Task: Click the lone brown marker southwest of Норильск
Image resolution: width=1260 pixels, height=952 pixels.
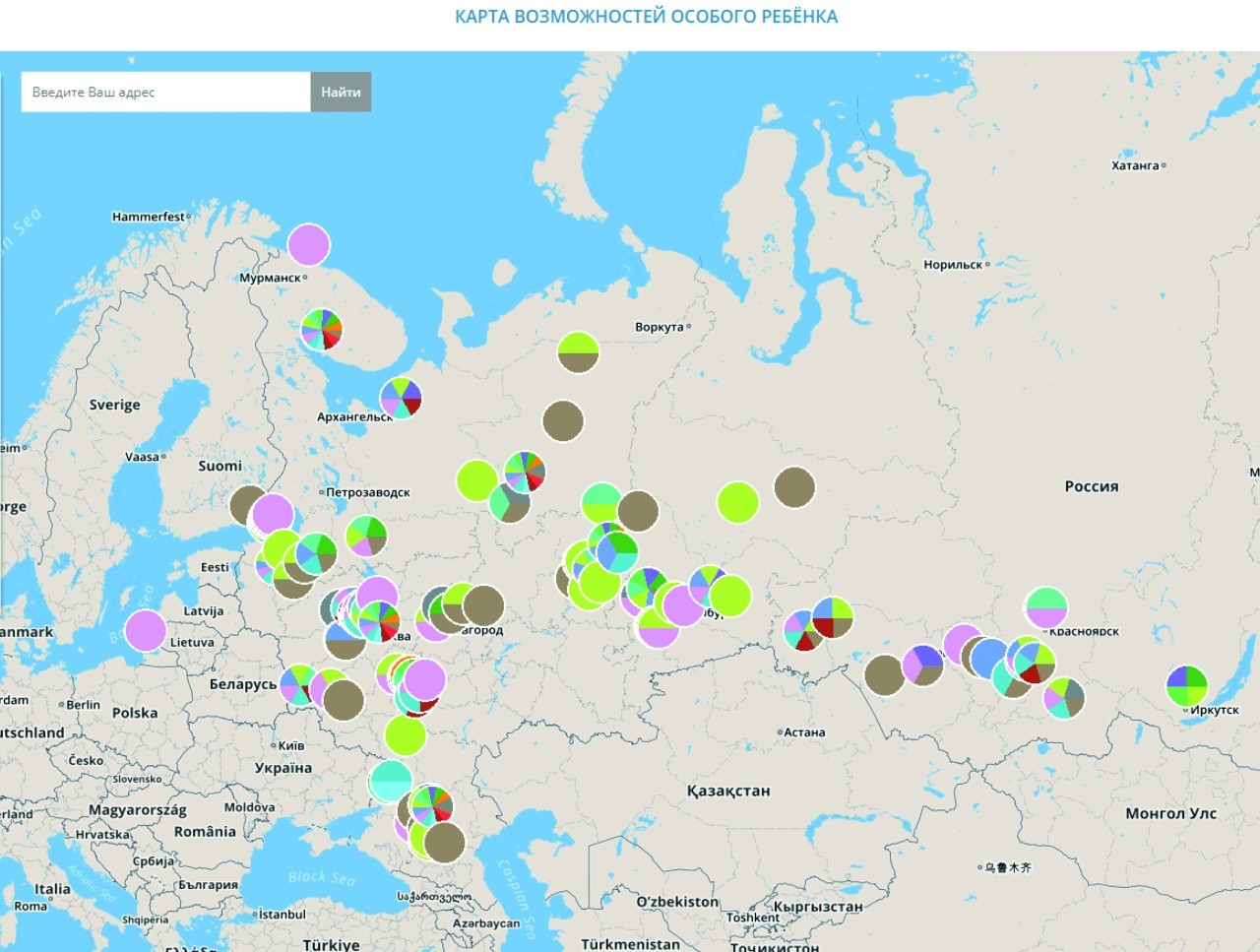Action: click(x=794, y=487)
